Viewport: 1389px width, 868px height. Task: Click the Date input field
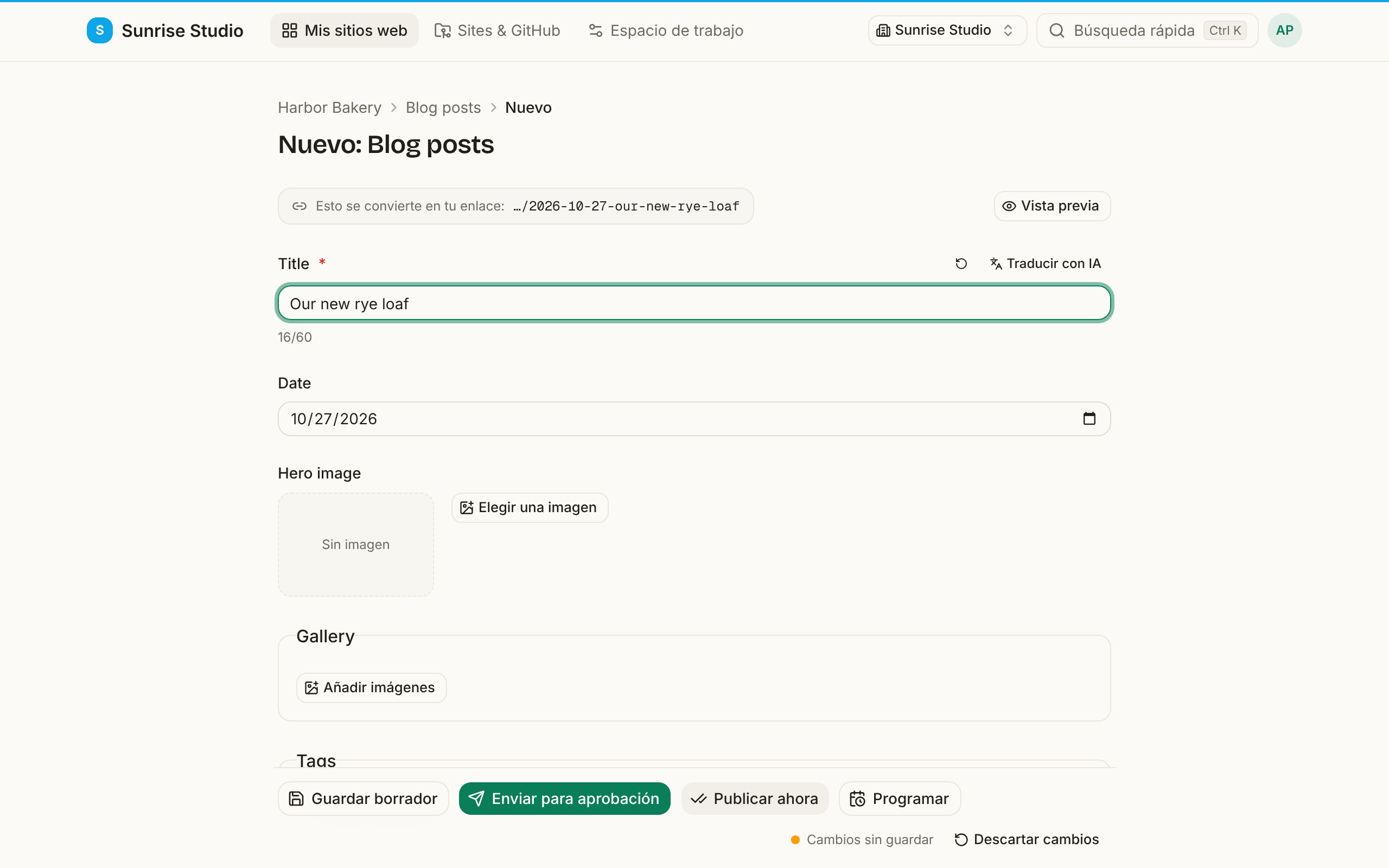[x=694, y=418]
